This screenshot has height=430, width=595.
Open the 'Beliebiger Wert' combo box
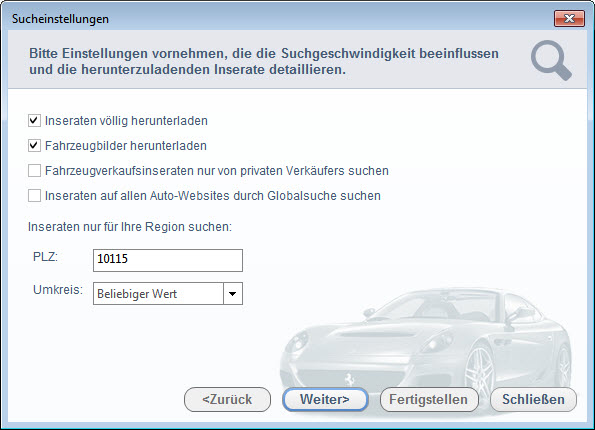[168, 293]
